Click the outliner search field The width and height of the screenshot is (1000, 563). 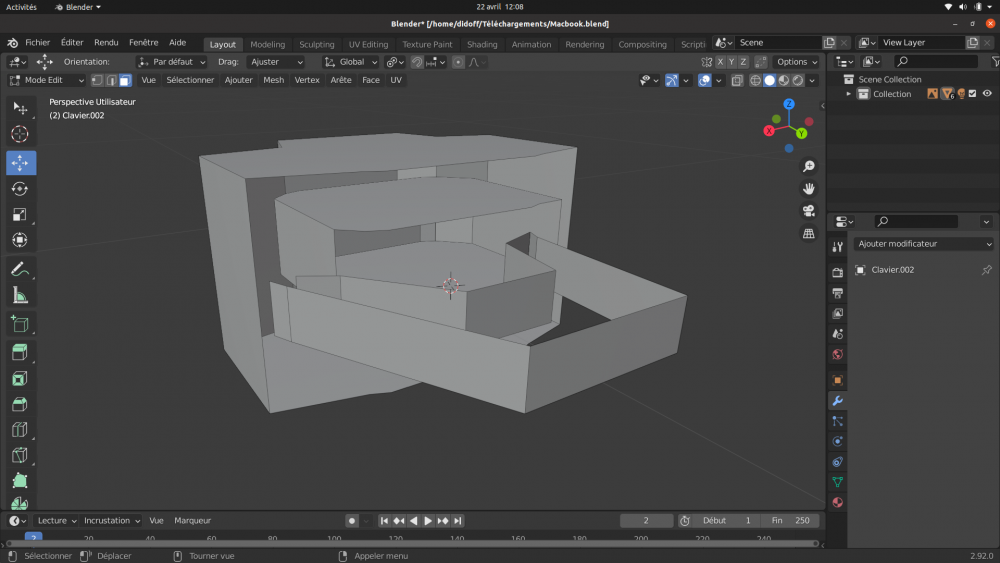coord(936,61)
